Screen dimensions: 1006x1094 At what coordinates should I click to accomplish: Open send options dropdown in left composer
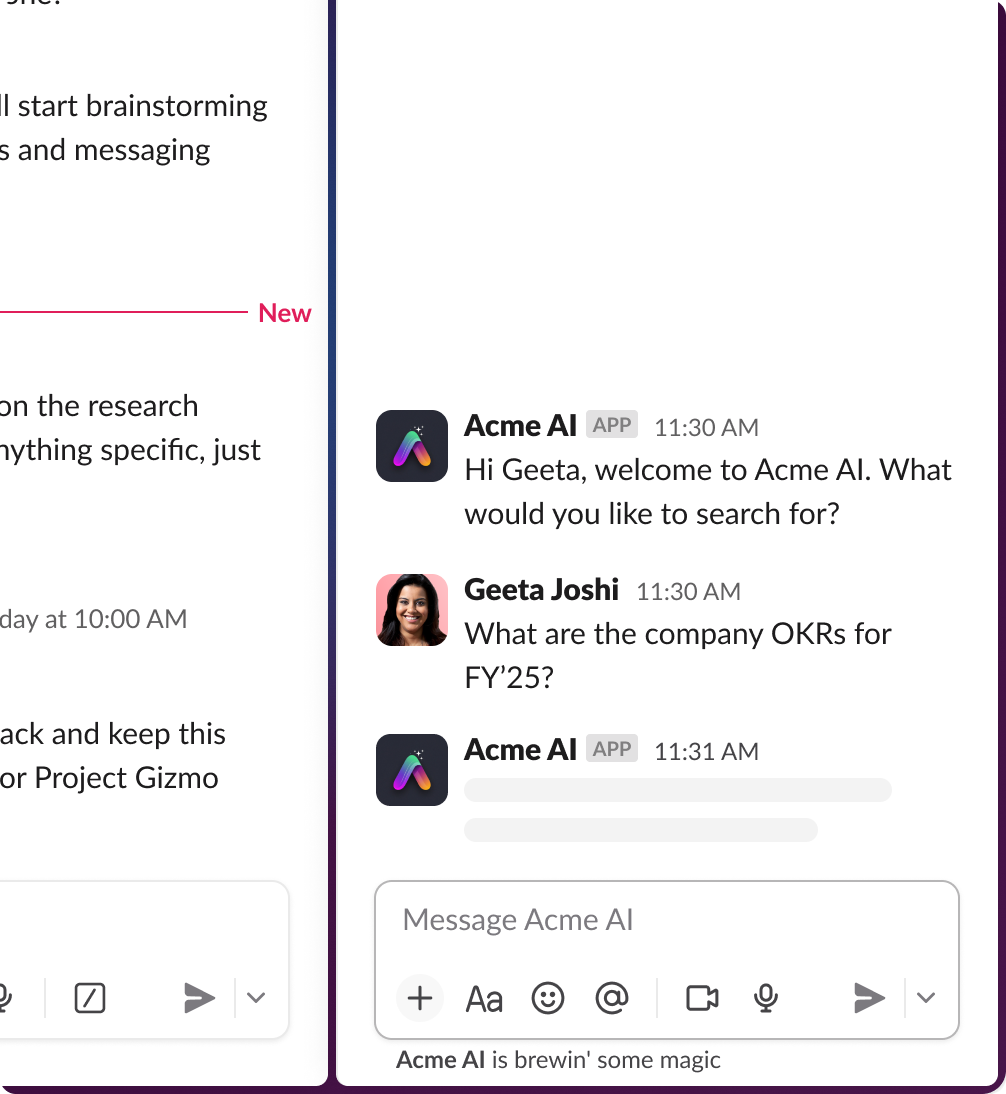pyautogui.click(x=256, y=998)
